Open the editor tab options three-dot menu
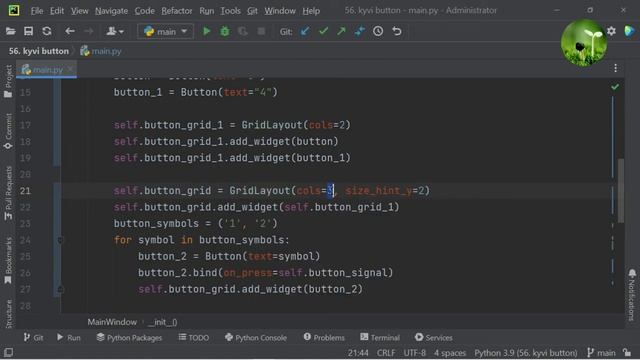Screen dimensions: 640x360 616,68
